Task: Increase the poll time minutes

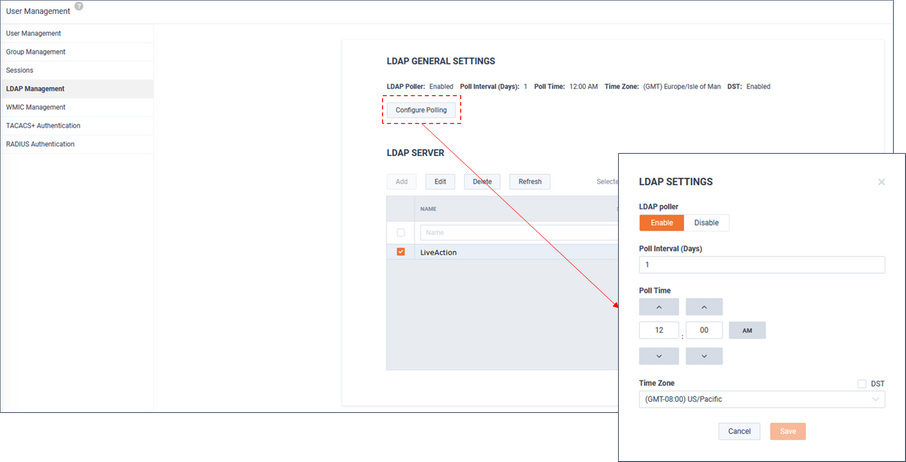Action: tap(704, 307)
